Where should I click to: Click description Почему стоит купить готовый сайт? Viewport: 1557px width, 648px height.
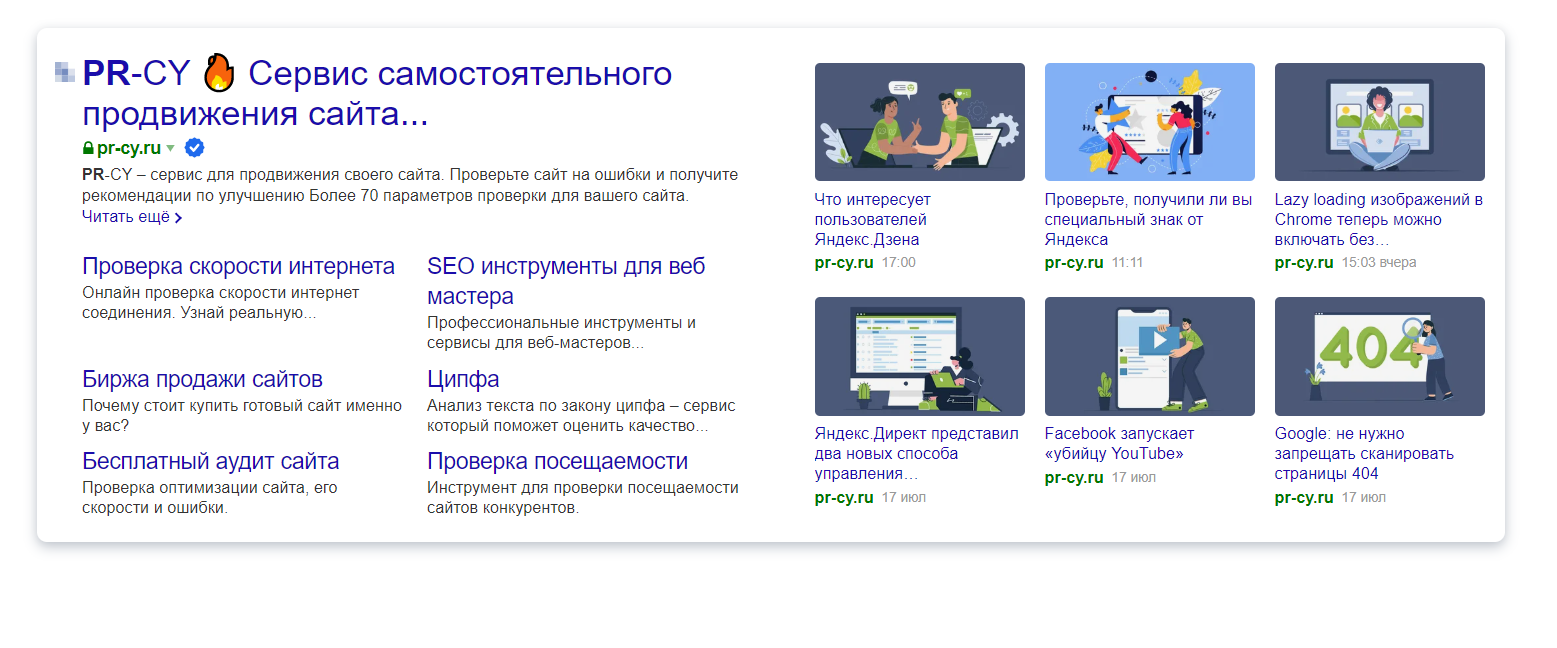tap(242, 415)
